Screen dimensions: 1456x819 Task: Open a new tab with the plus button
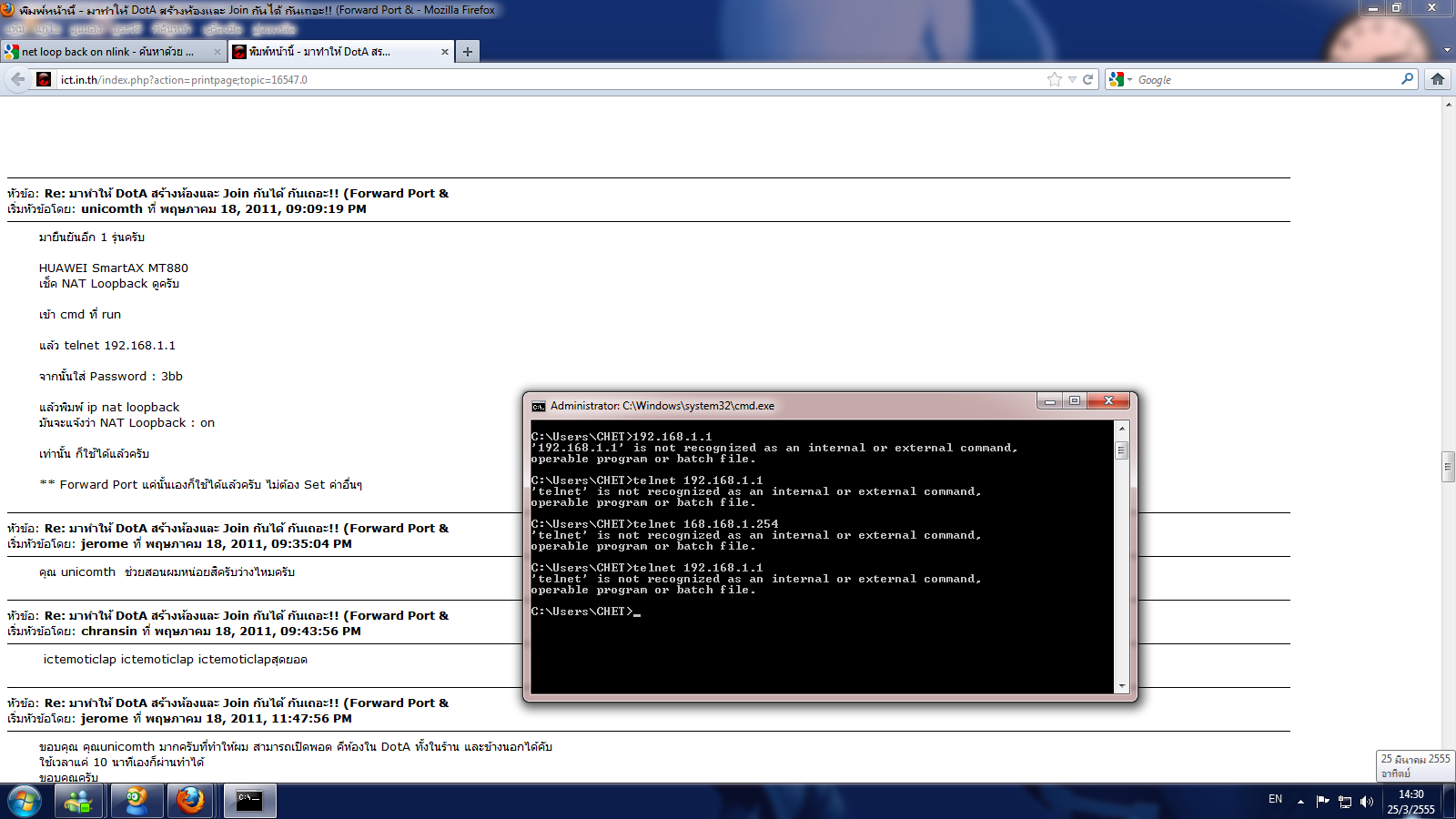tap(467, 52)
